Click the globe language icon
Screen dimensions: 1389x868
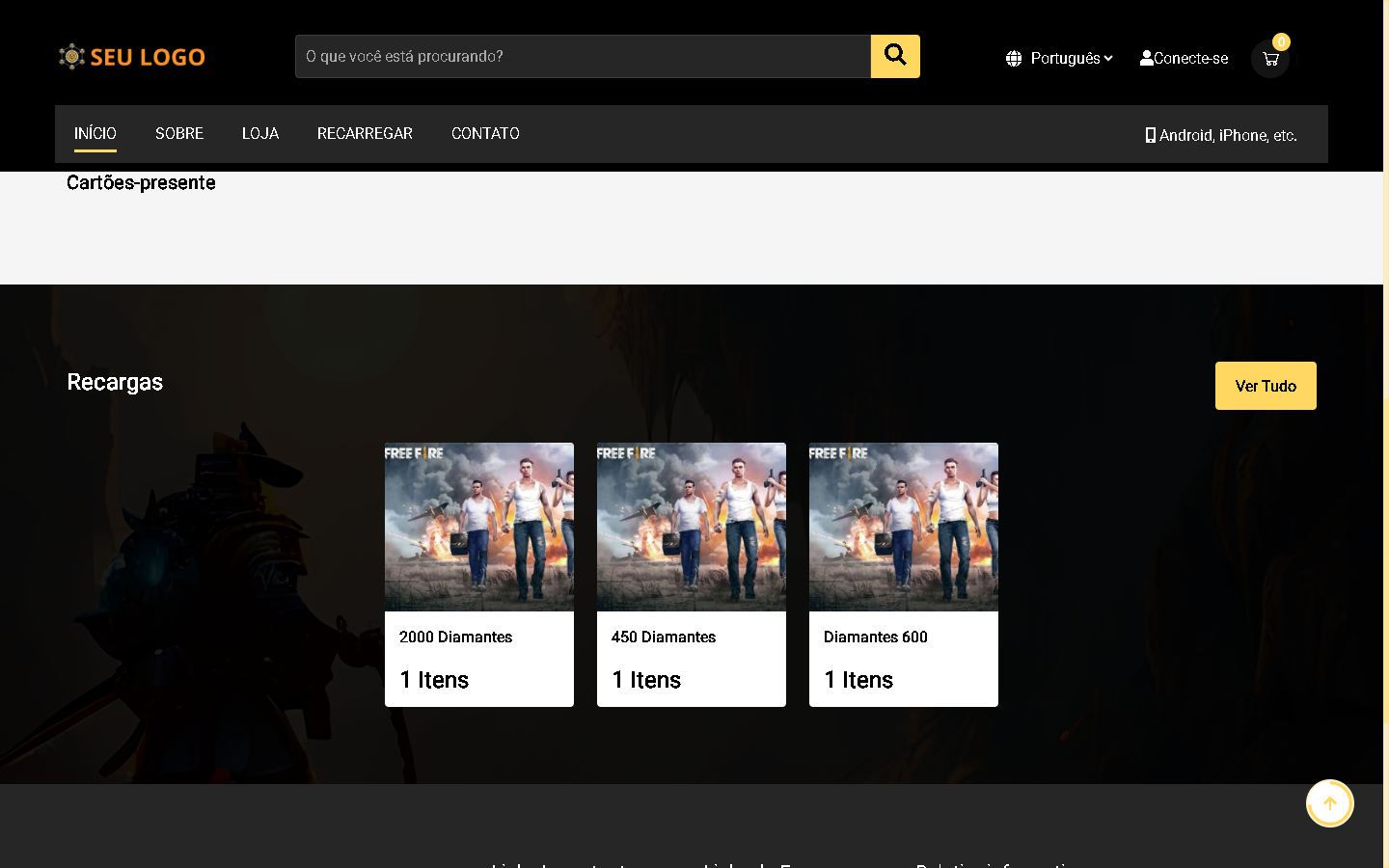click(1013, 59)
